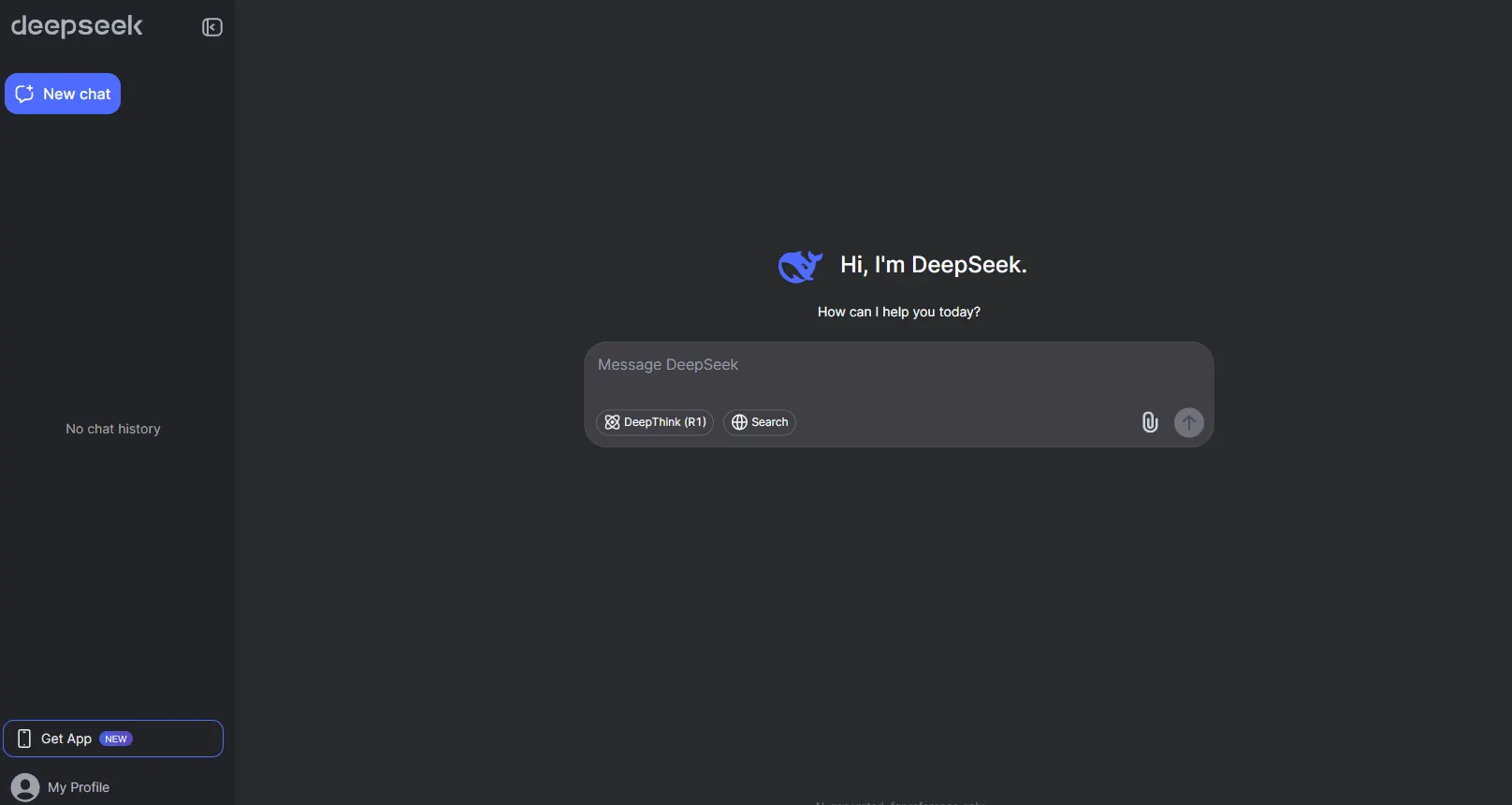Viewport: 1512px width, 805px height.
Task: Open the My Profile menu
Action: [79, 787]
